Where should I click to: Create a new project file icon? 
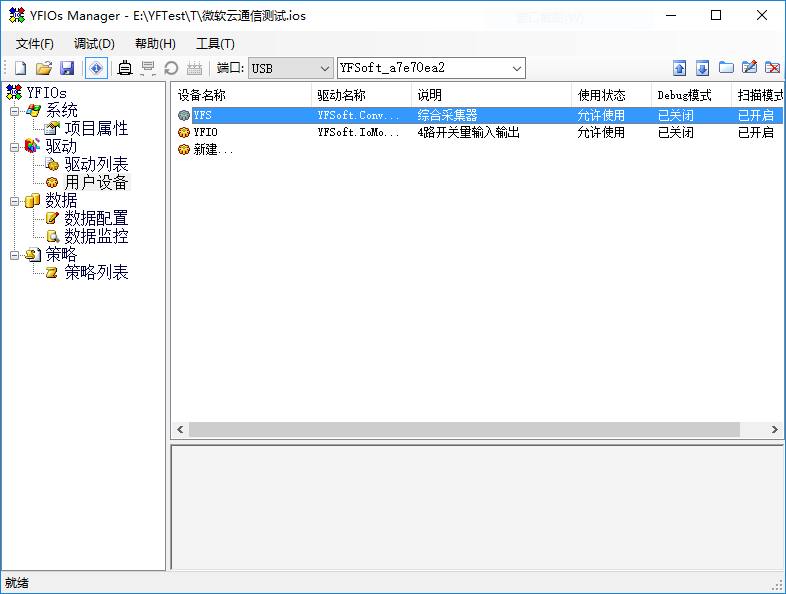point(21,68)
